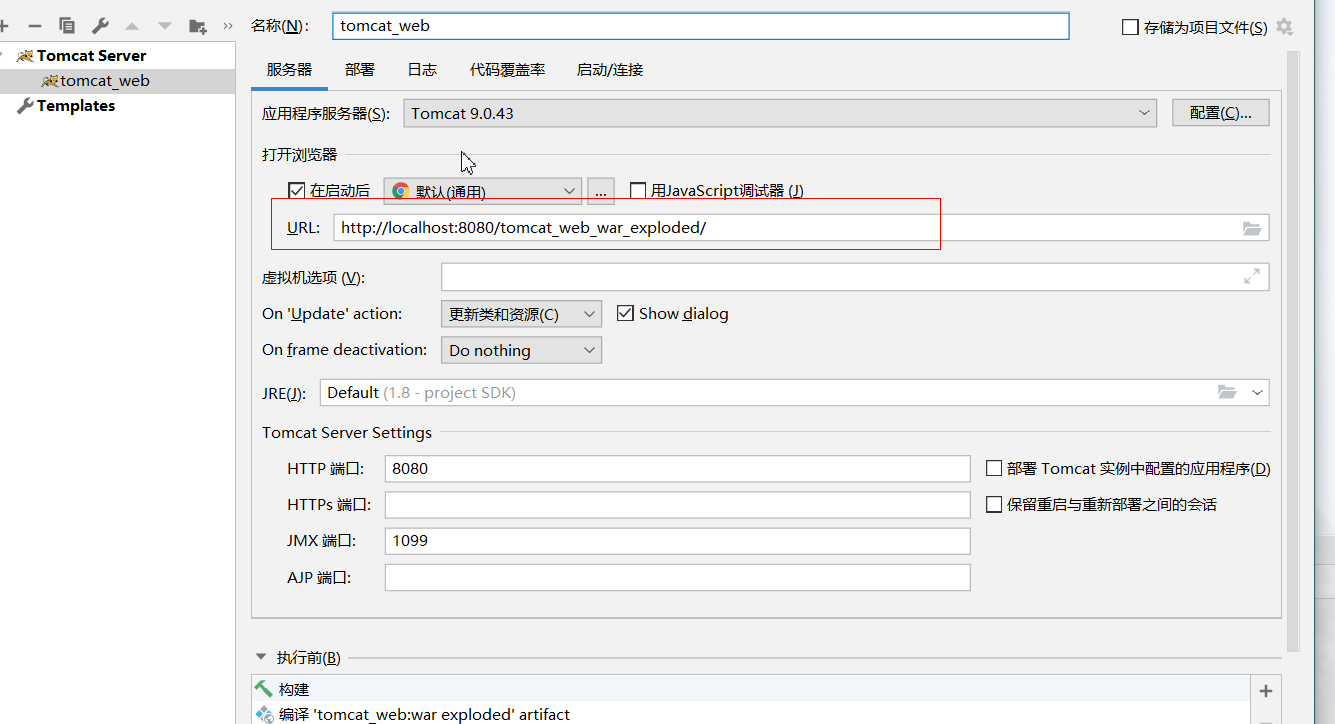Click the JMX 端口 field
Screen dimensions: 1335x724
click(678, 541)
